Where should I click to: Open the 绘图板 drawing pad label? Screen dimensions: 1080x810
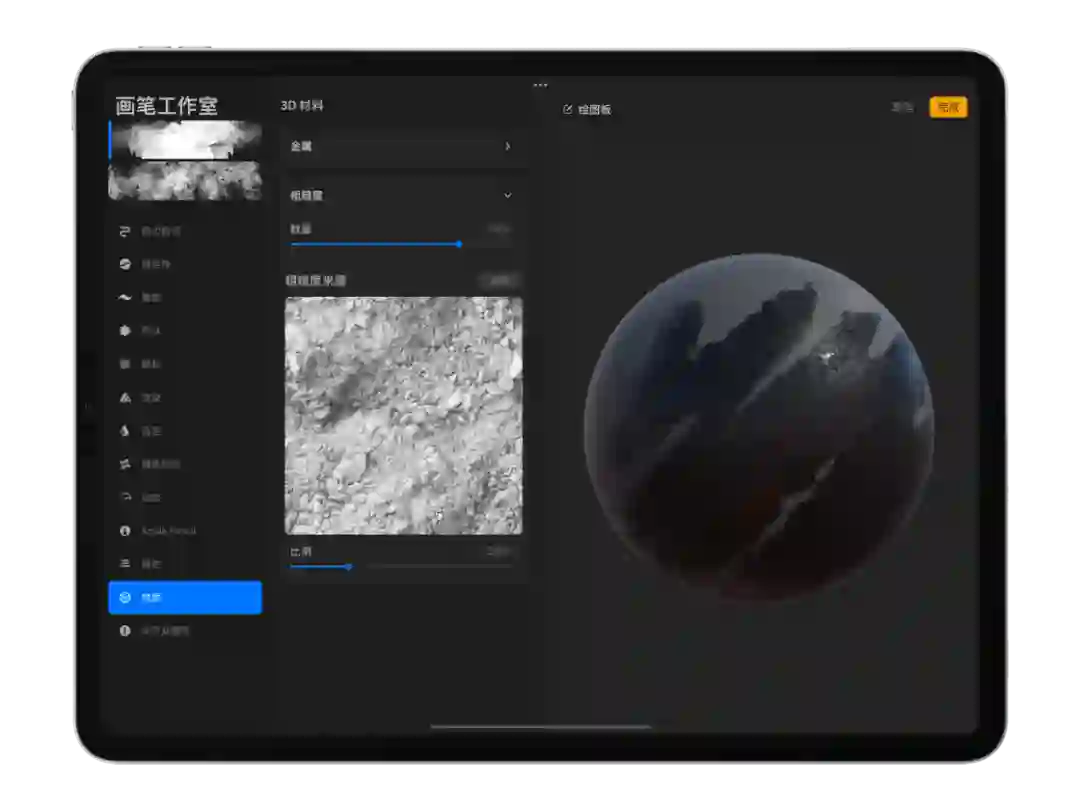594,109
